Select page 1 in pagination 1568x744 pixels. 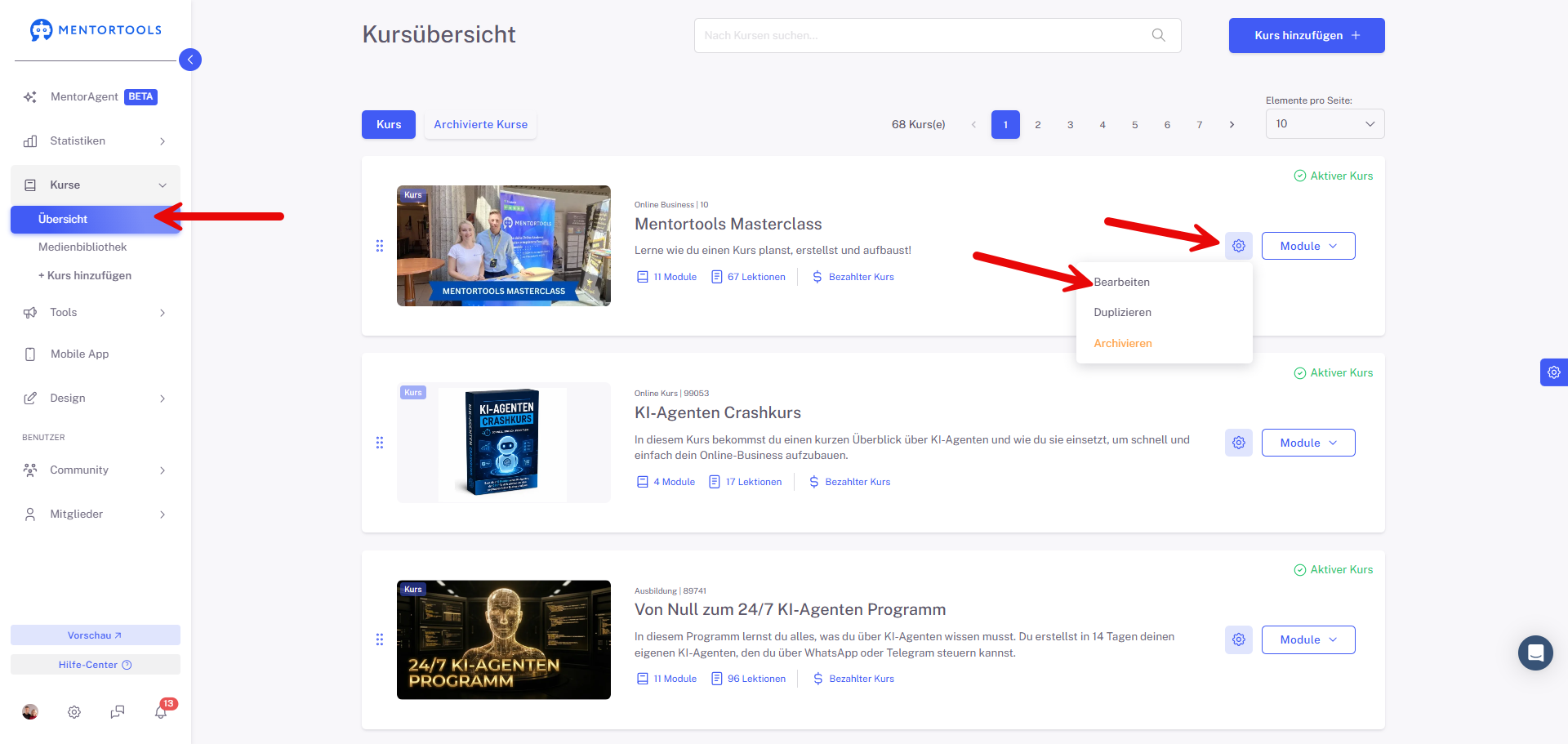1005,124
